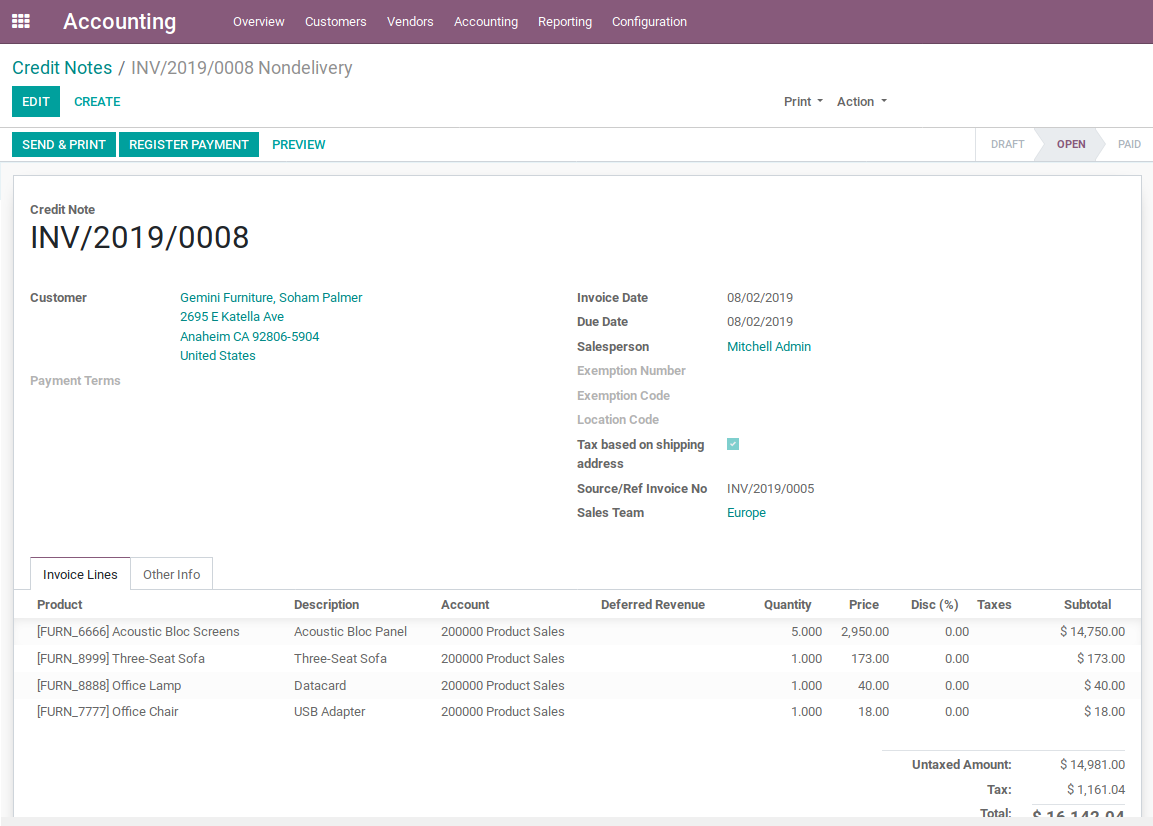The height and width of the screenshot is (826, 1153).
Task: Open the Vendors menu
Action: coord(410,22)
